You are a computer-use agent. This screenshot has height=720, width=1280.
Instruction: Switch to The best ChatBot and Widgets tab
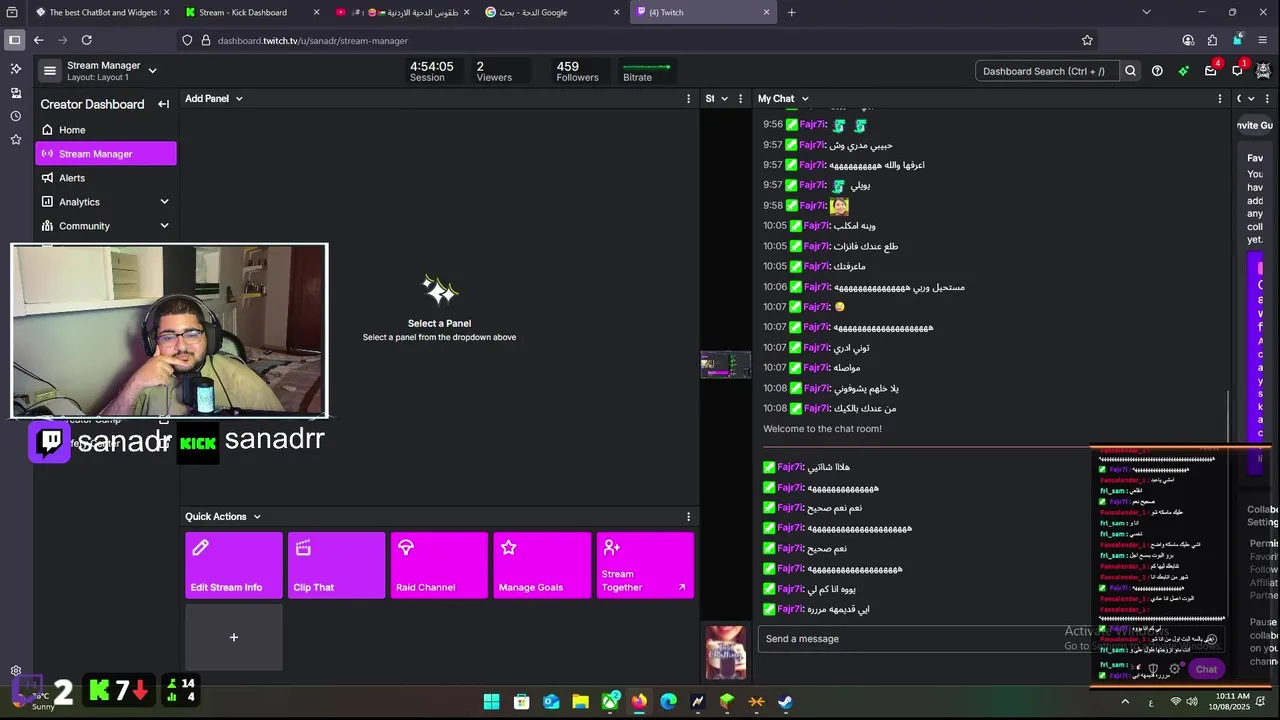(100, 12)
